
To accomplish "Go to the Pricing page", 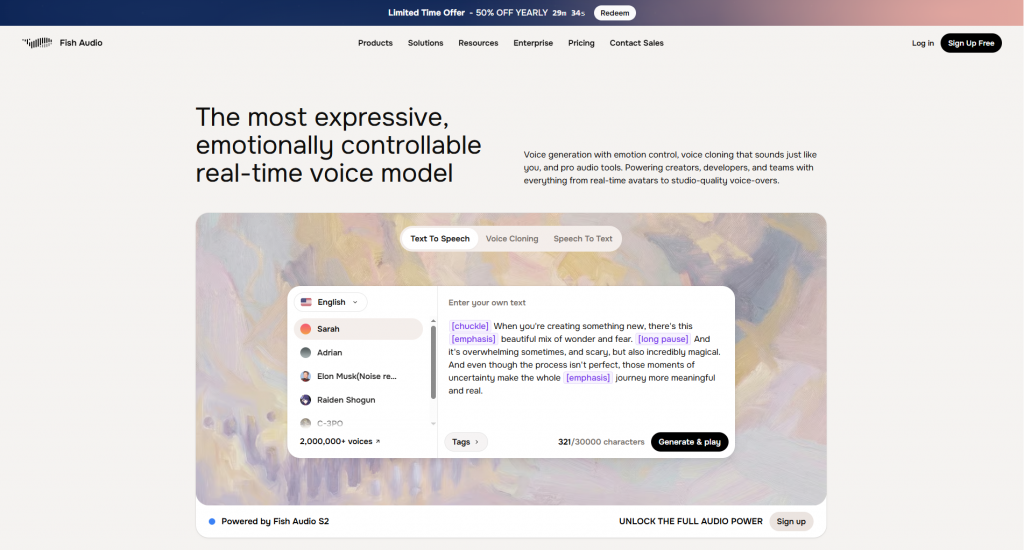I will 581,43.
